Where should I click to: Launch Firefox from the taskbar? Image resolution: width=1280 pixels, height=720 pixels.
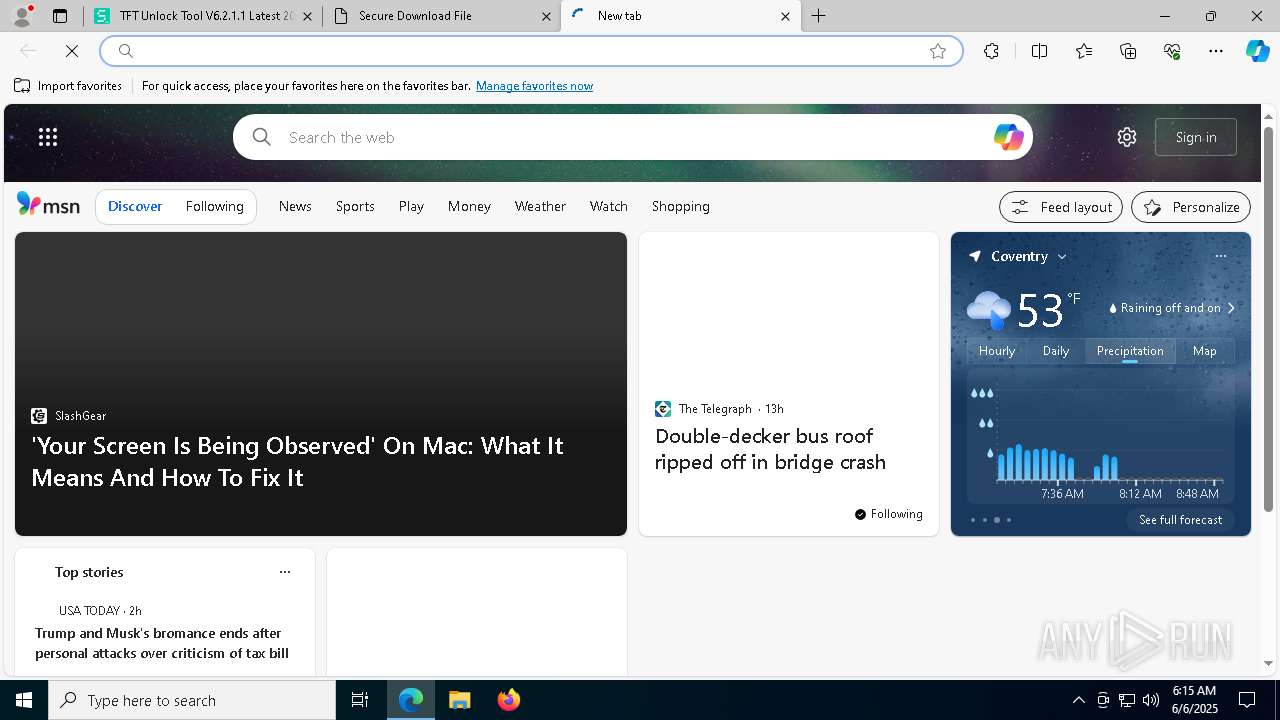click(508, 700)
